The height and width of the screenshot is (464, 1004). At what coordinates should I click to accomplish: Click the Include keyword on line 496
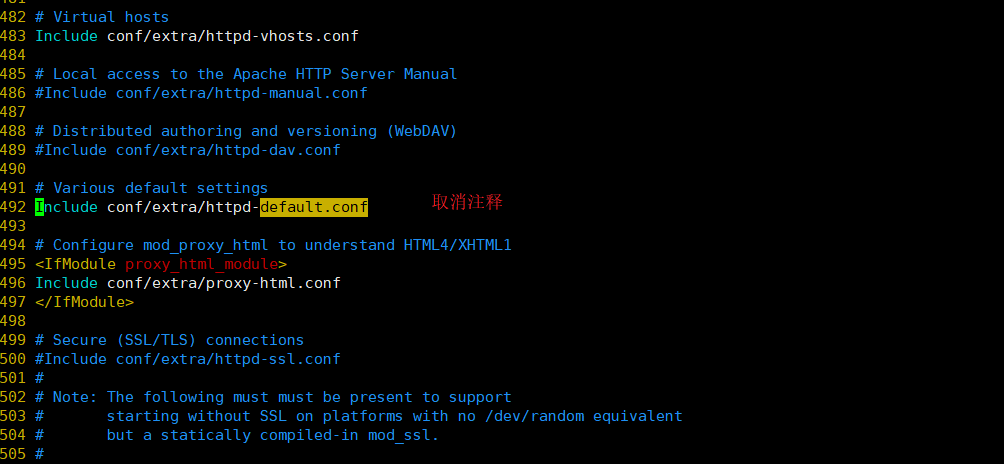pyautogui.click(x=67, y=283)
